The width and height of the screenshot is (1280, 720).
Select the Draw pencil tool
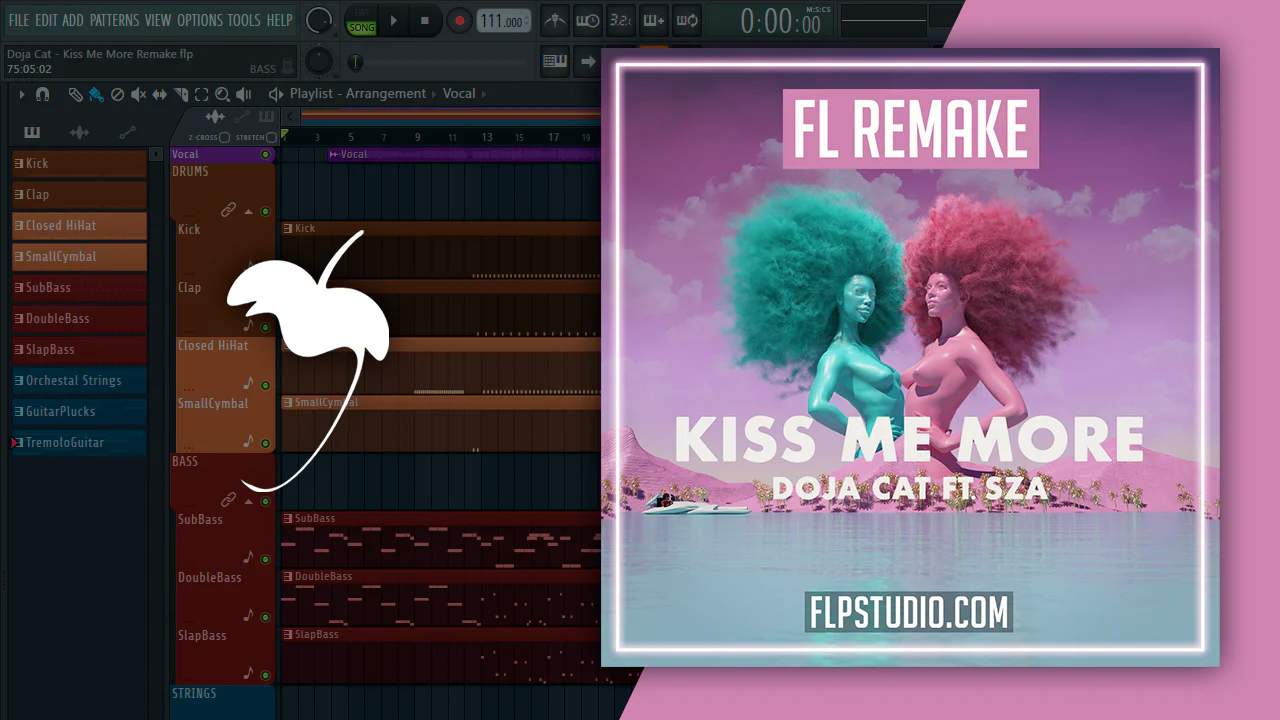[x=76, y=94]
